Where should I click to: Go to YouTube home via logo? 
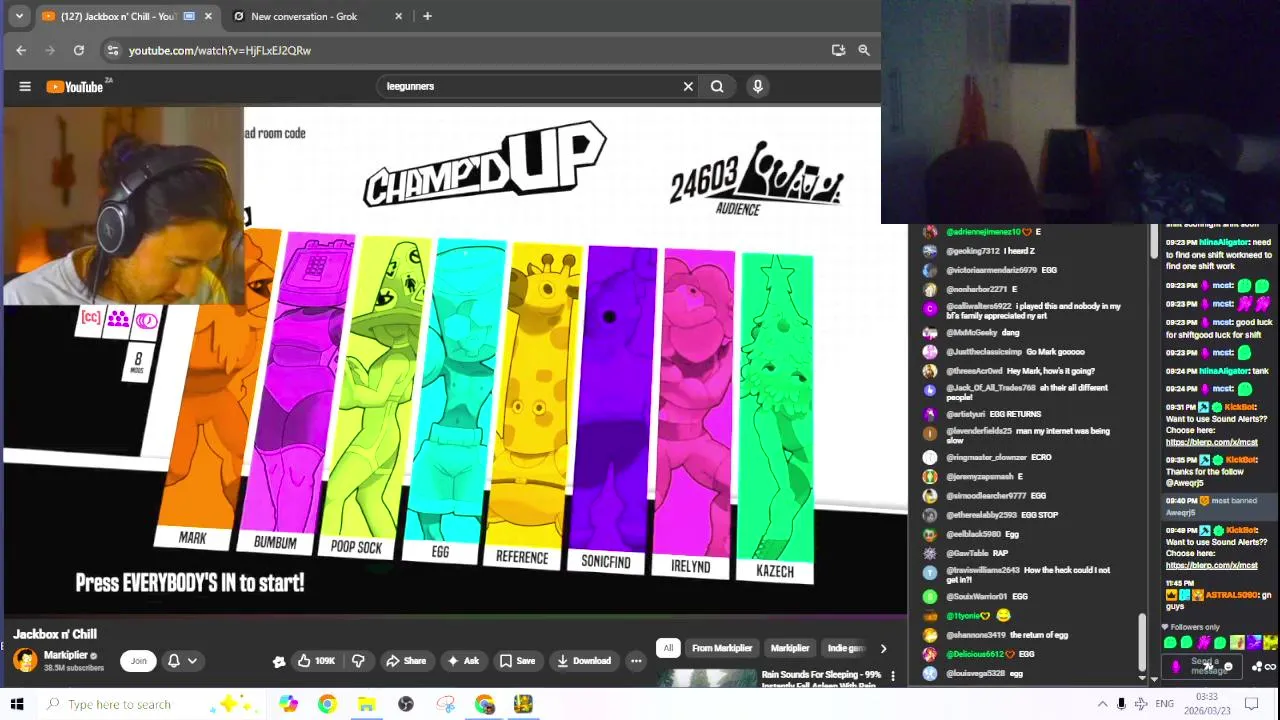click(75, 87)
